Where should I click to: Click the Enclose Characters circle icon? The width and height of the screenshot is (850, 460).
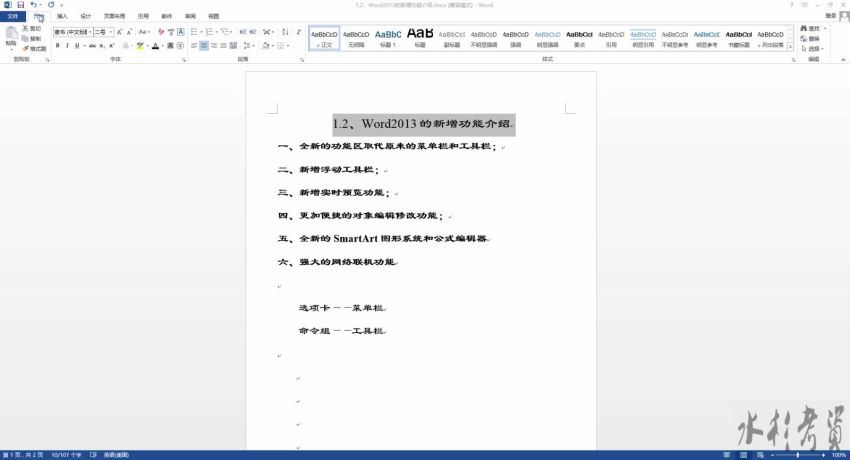pyautogui.click(x=180, y=46)
